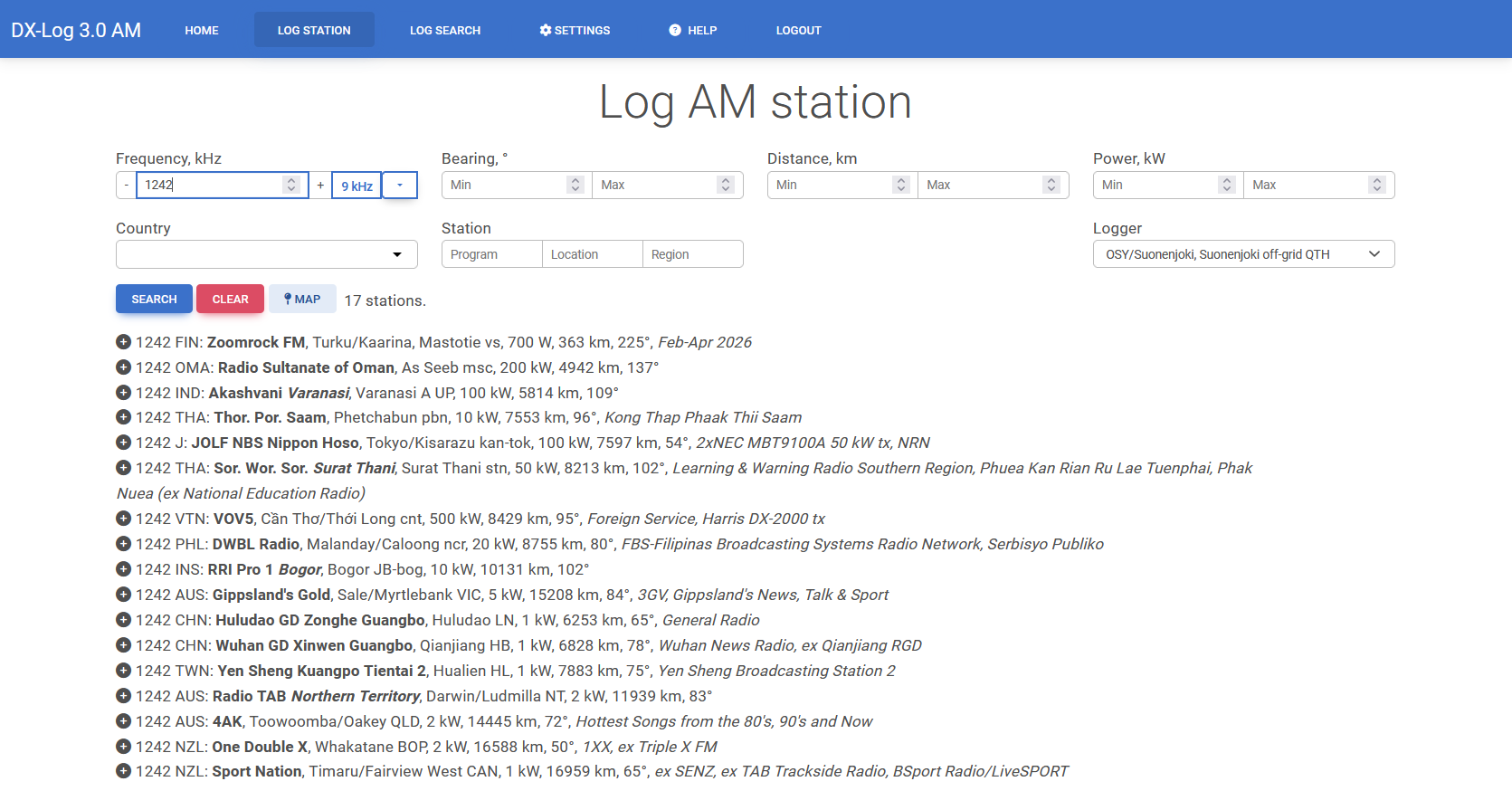Expand the Wuhan GD Xinwen Guangbo entry
Screen dimensions: 1512x810
click(124, 645)
